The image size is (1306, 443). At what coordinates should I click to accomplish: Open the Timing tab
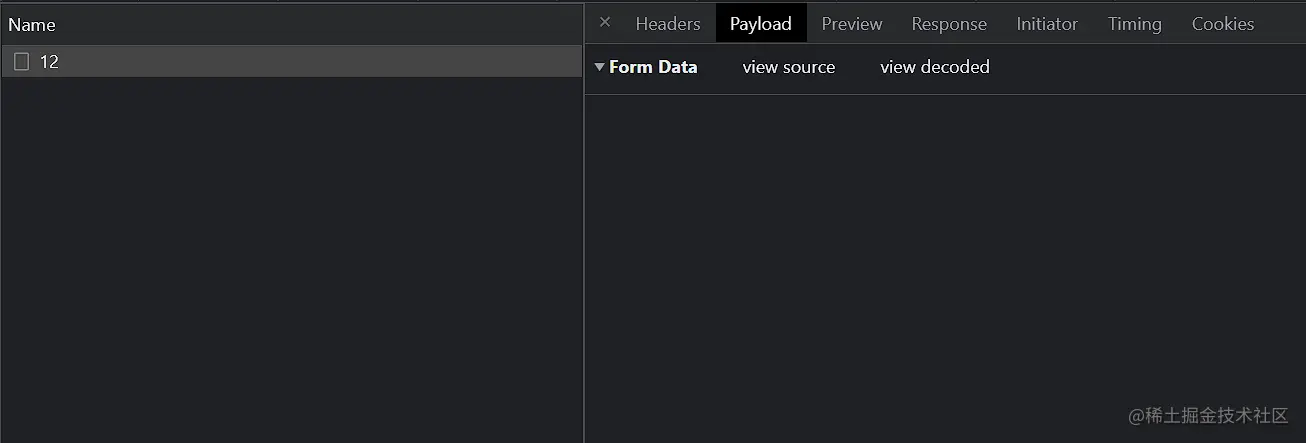[x=1134, y=24]
